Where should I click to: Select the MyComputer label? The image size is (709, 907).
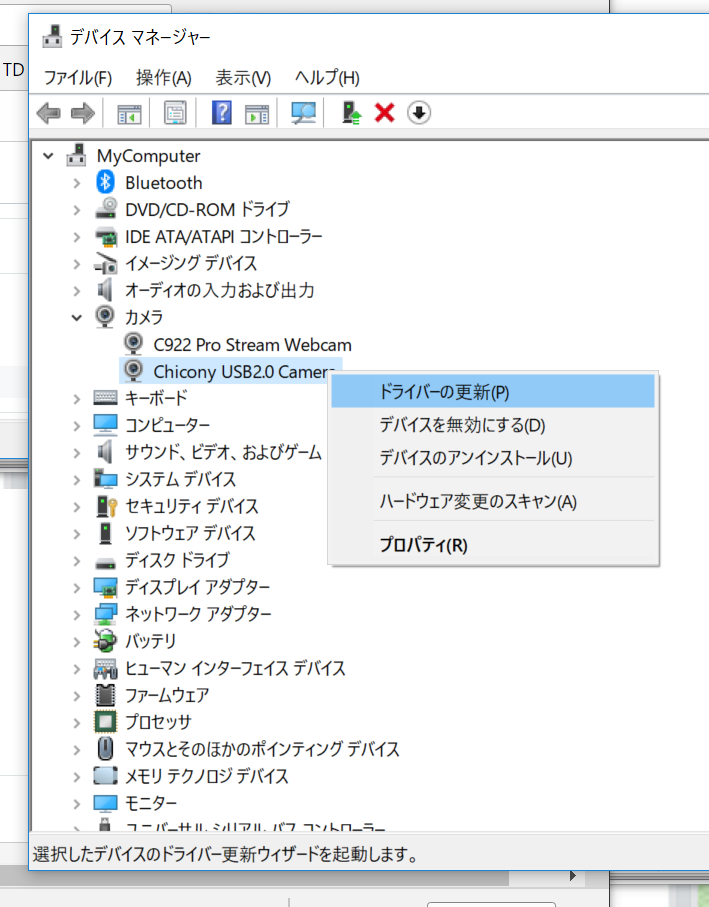[x=148, y=156]
